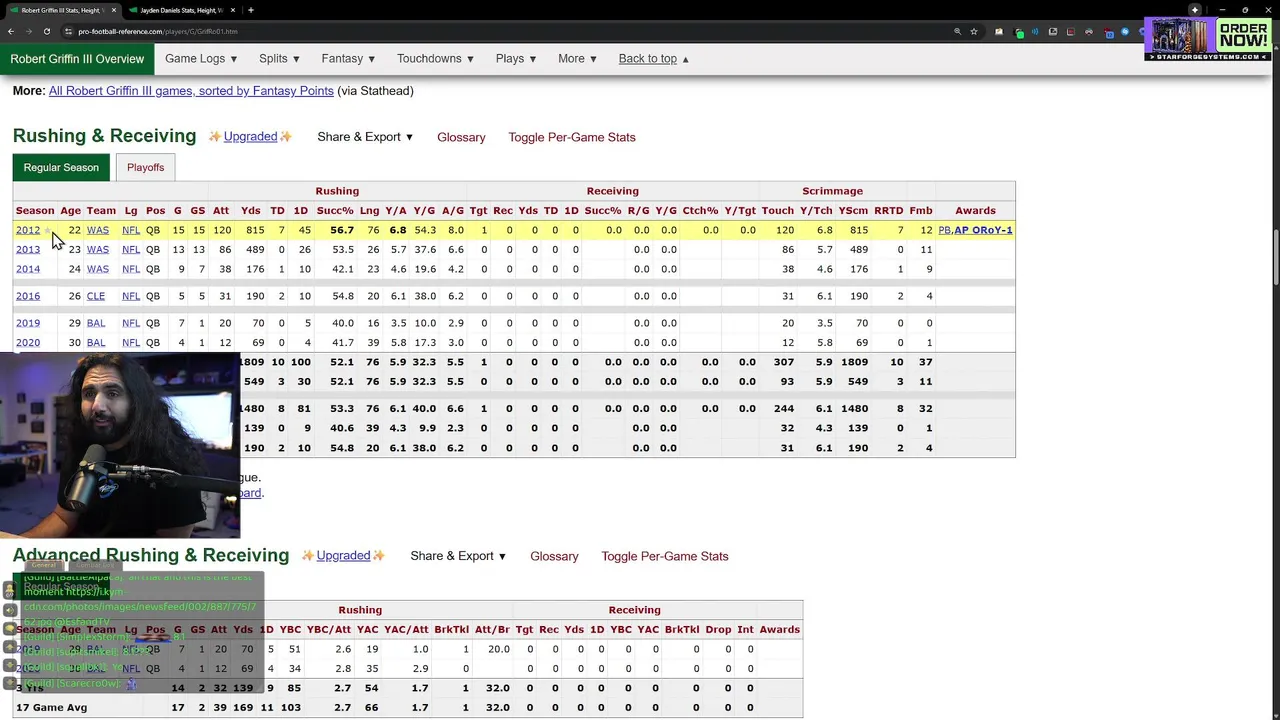Toggle Per-Game Stats for Rushing & Receiving
The height and width of the screenshot is (720, 1280).
572,137
